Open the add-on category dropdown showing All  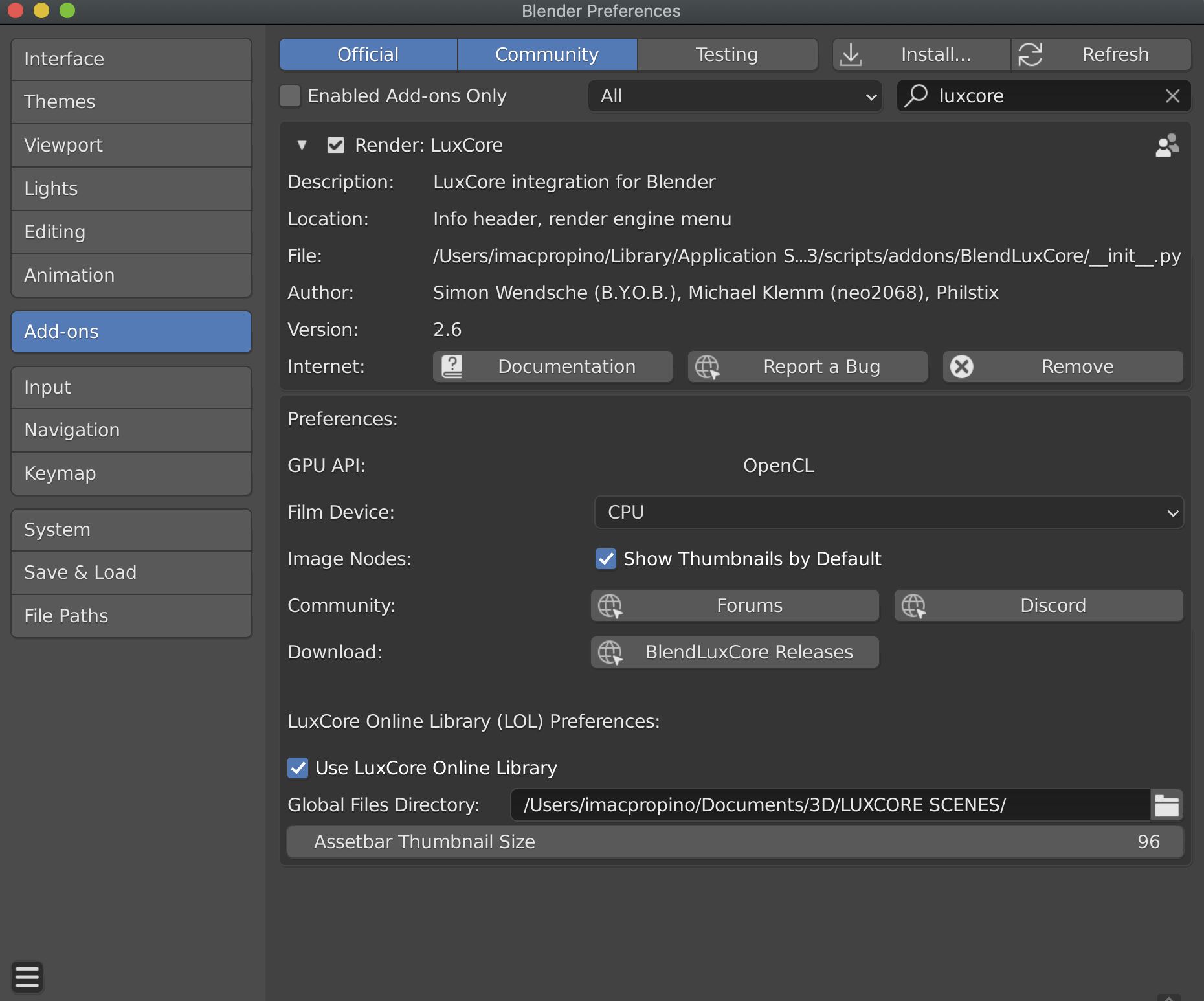[735, 96]
